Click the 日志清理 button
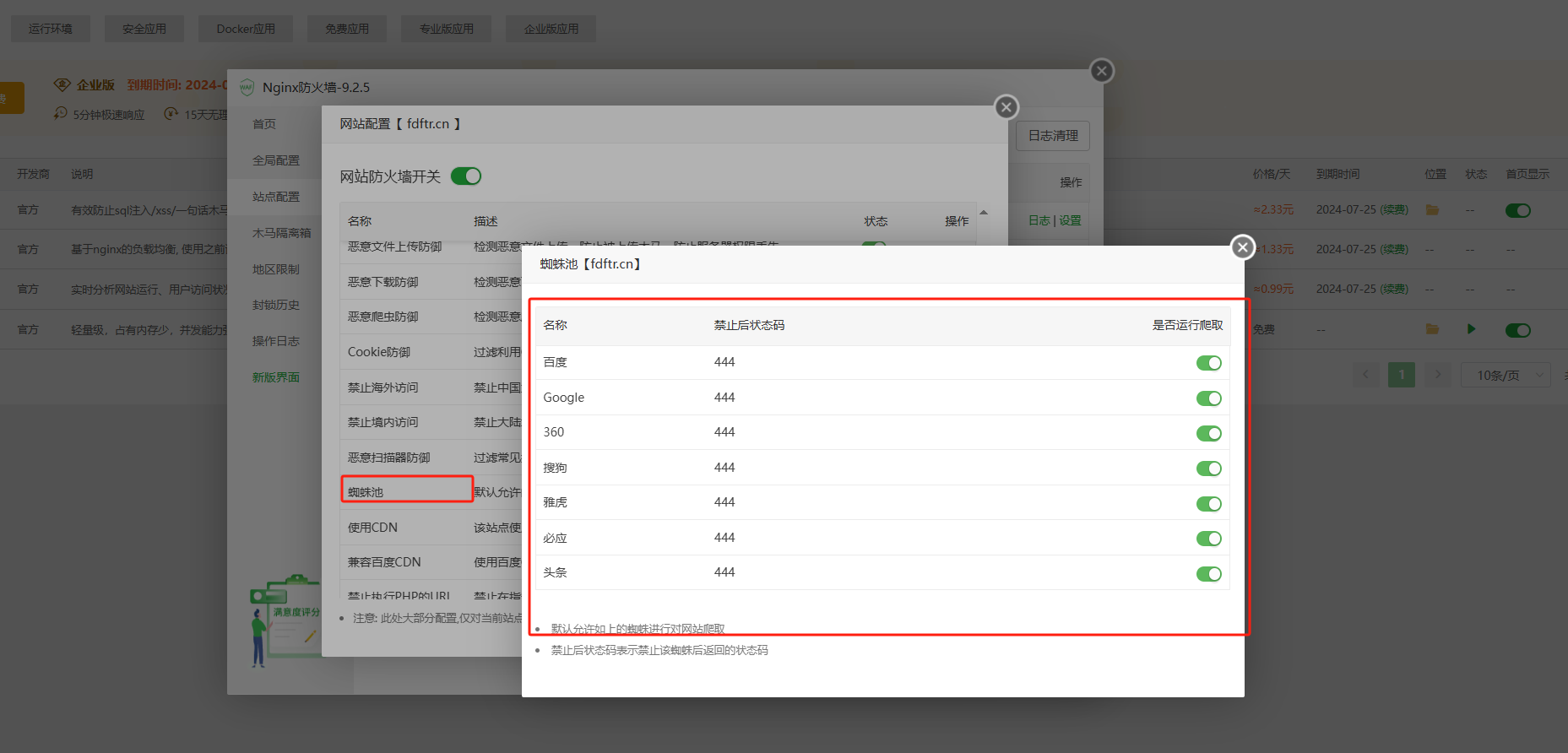Viewport: 1568px width, 753px height. (1053, 135)
